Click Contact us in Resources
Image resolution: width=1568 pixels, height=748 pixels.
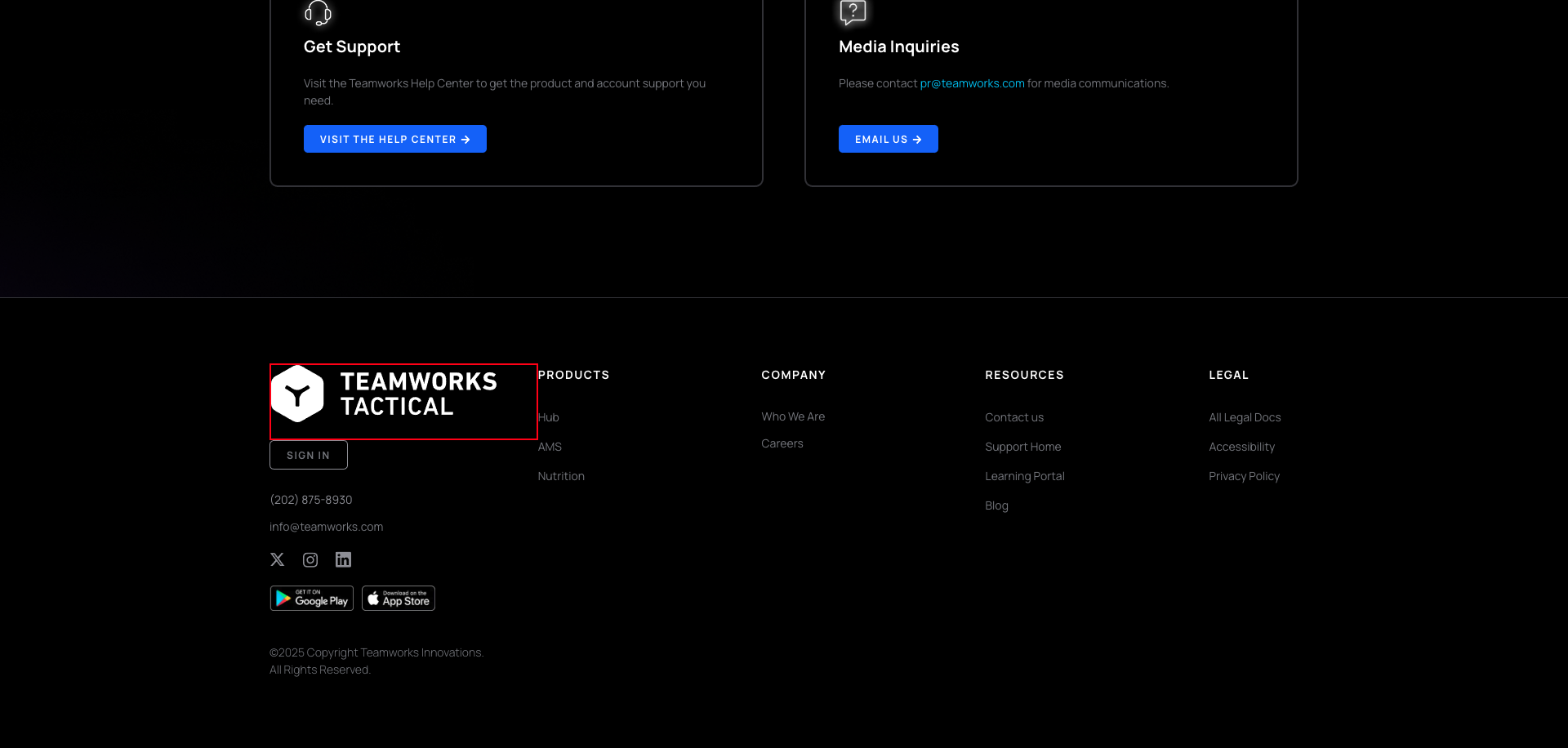1014,417
